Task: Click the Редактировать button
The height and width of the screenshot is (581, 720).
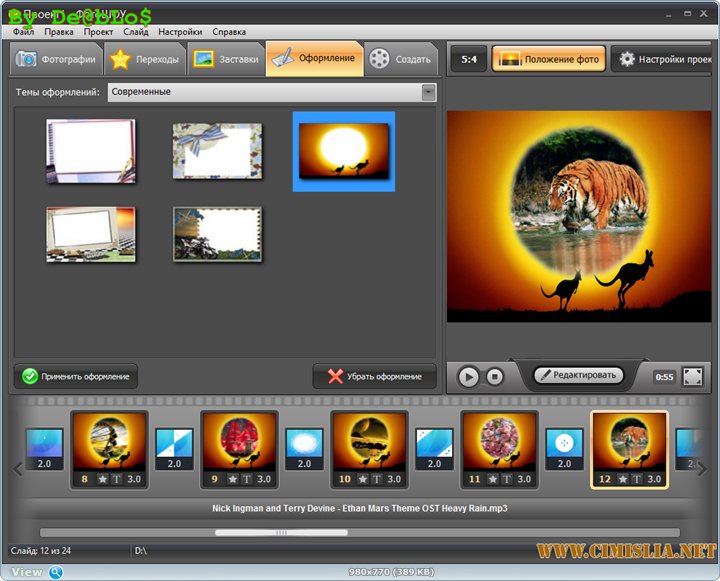Action: point(578,375)
